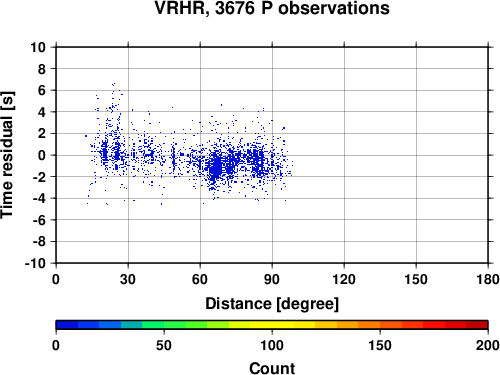The image size is (500, 375).
Task: Click the yellow segment near 100 on colorbar
Action: click(272, 325)
